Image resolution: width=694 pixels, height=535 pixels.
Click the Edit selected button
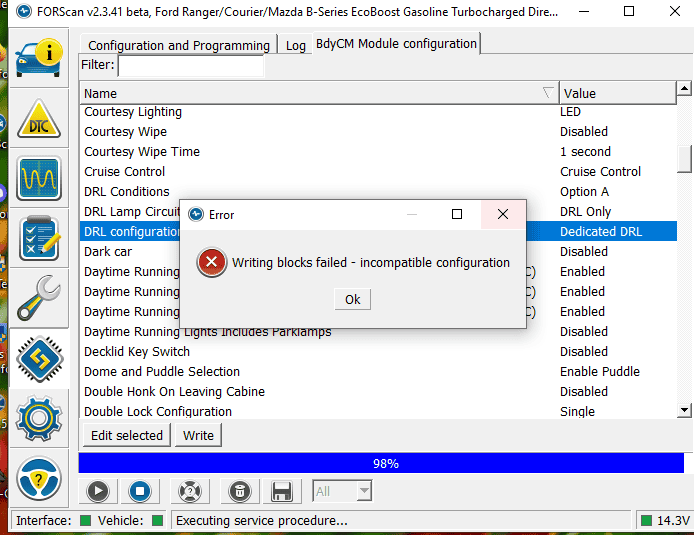coord(127,435)
